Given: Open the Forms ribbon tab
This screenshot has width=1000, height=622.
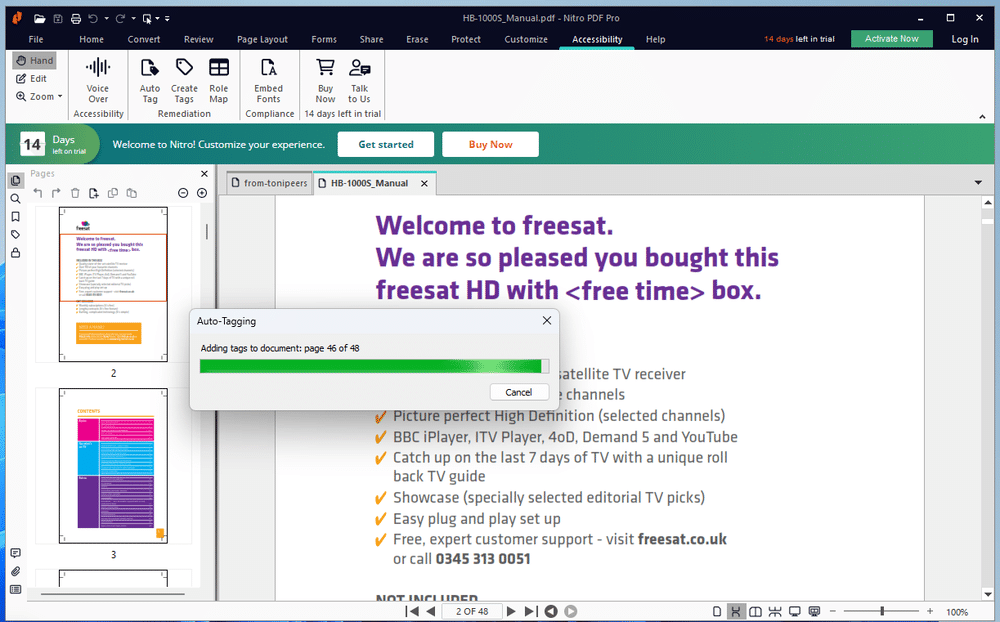Looking at the screenshot, I should 323,39.
